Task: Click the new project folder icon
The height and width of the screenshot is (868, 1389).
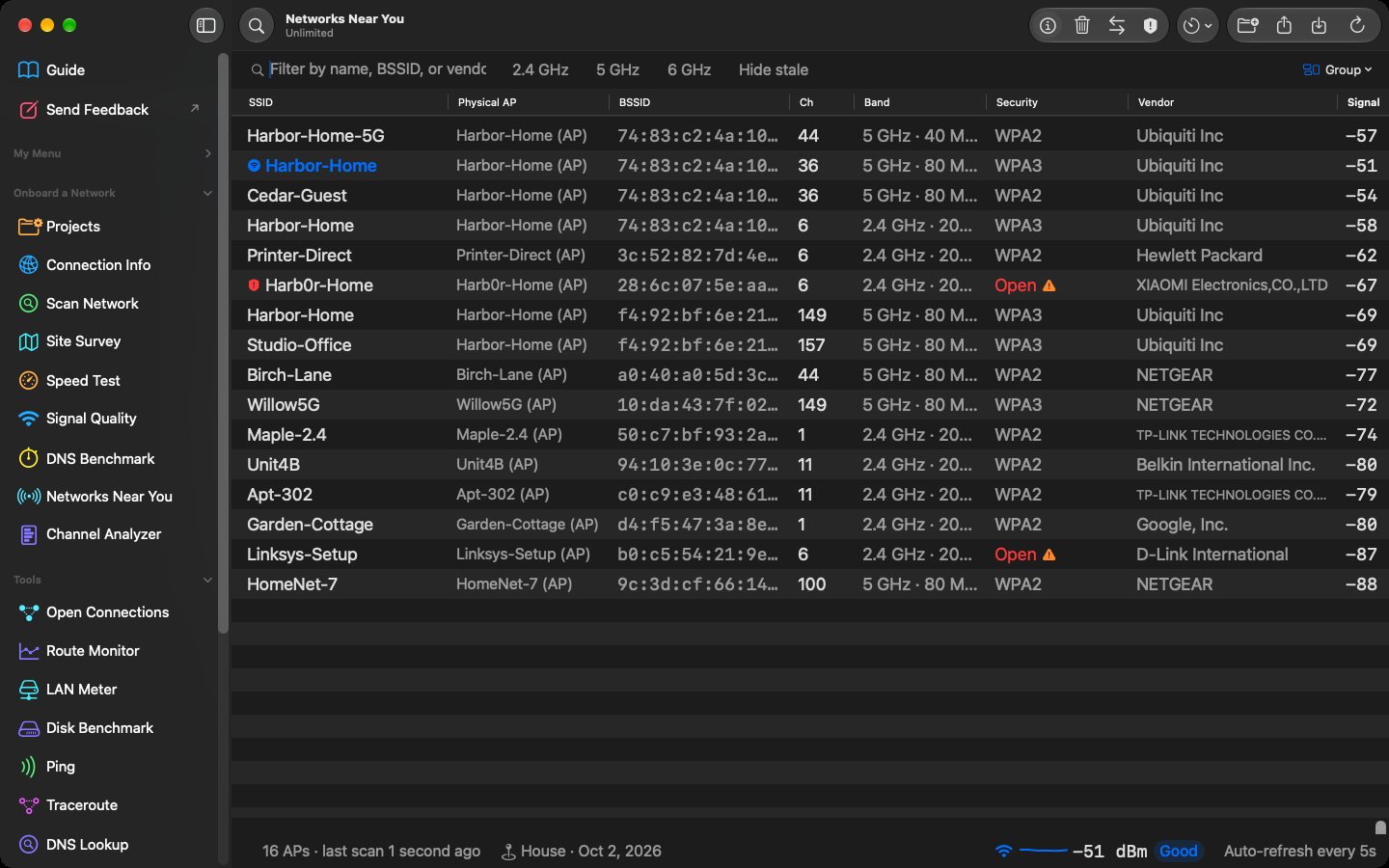Action: pos(1247,26)
